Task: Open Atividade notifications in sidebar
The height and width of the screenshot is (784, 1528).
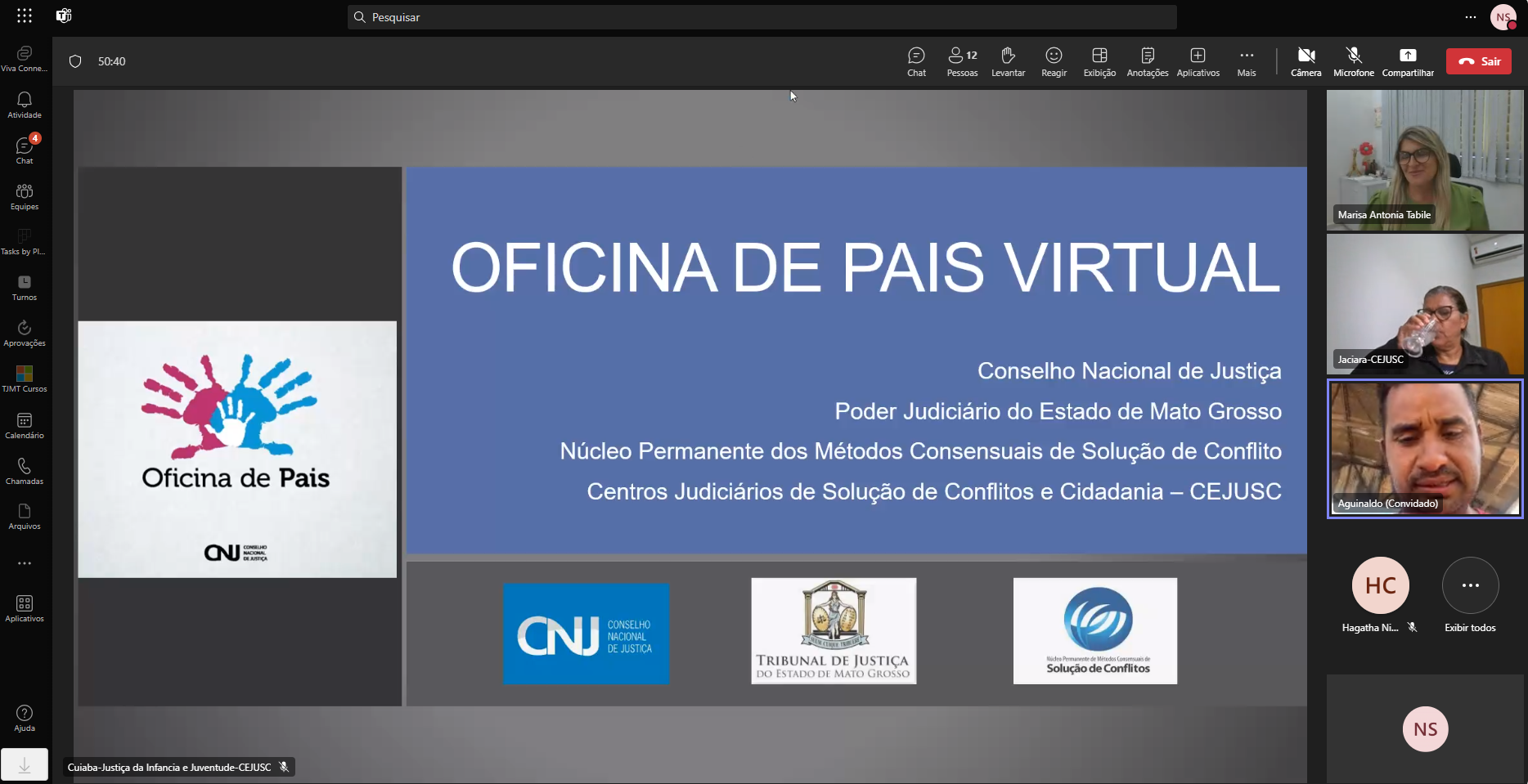Action: tap(25, 105)
